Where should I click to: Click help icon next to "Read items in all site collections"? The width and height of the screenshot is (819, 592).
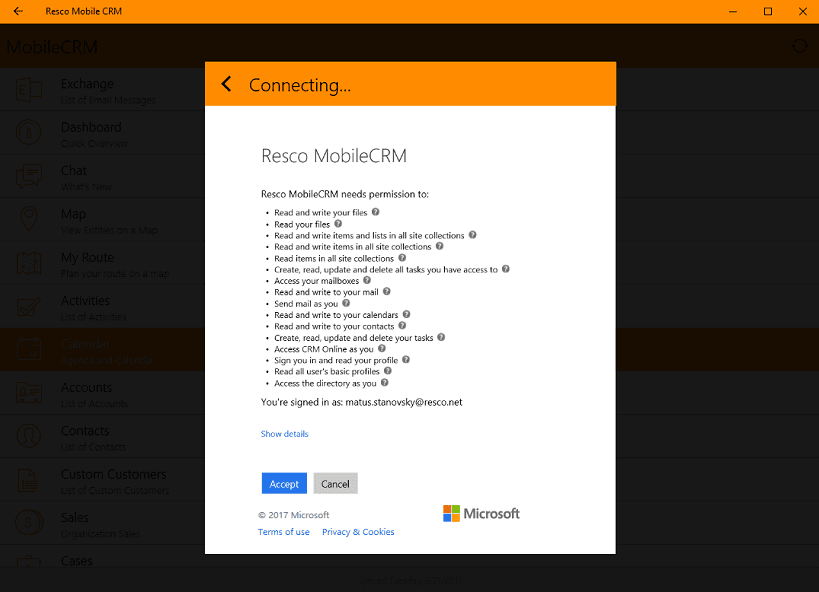402,258
